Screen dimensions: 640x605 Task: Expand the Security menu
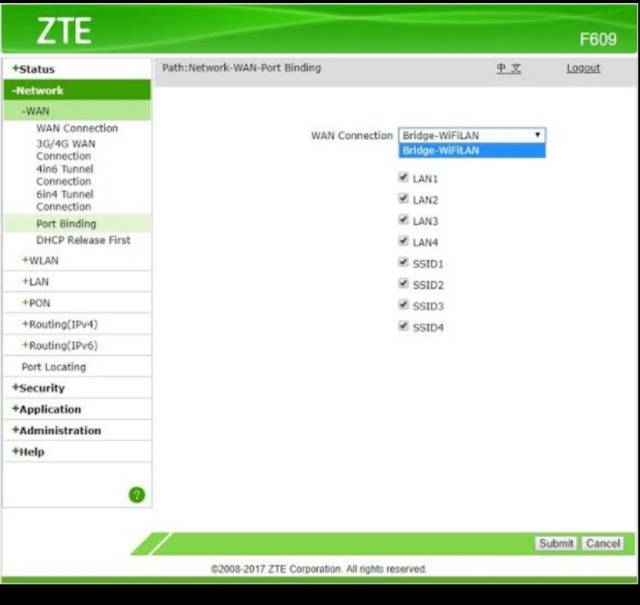tap(78, 388)
